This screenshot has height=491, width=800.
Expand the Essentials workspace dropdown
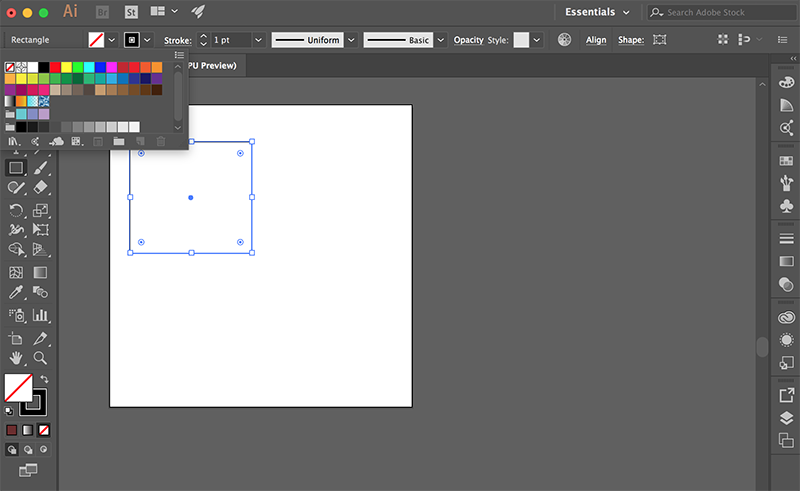597,12
